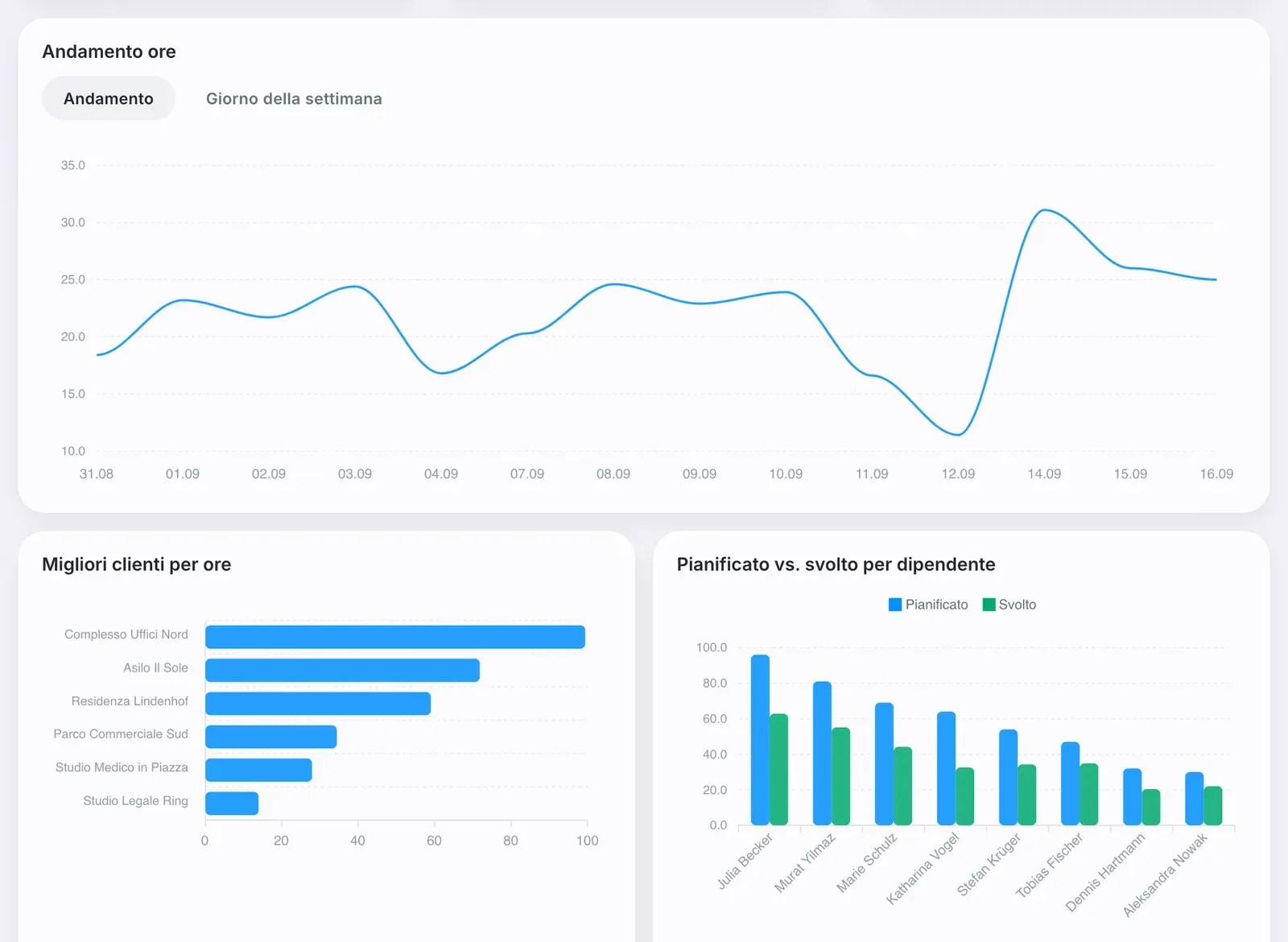Click the 100.0 value on the employee chart axis
This screenshot has height=942, width=1288.
coord(712,647)
